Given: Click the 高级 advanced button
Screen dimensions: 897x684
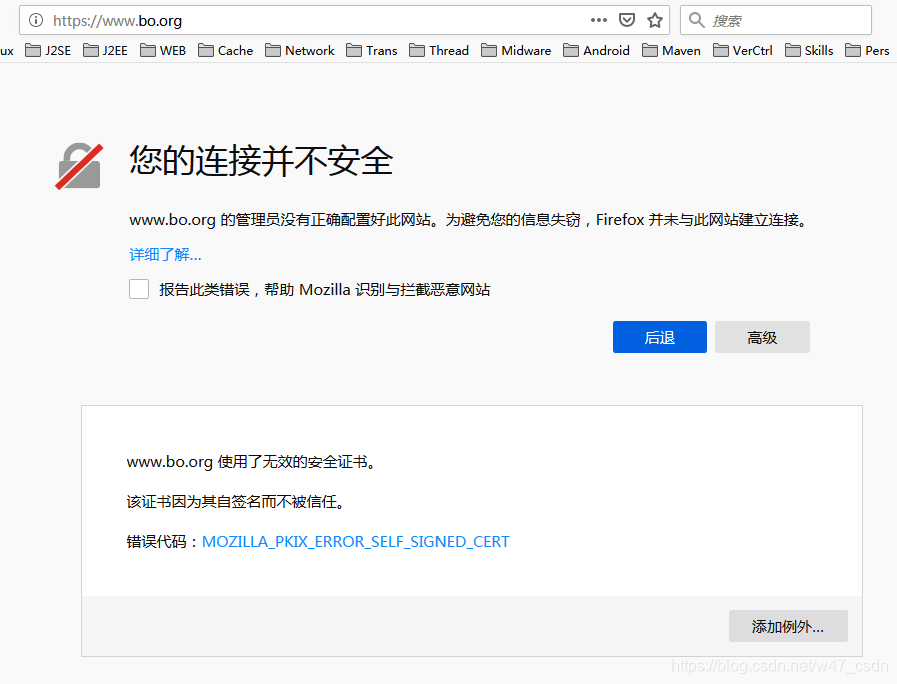Looking at the screenshot, I should pos(762,337).
